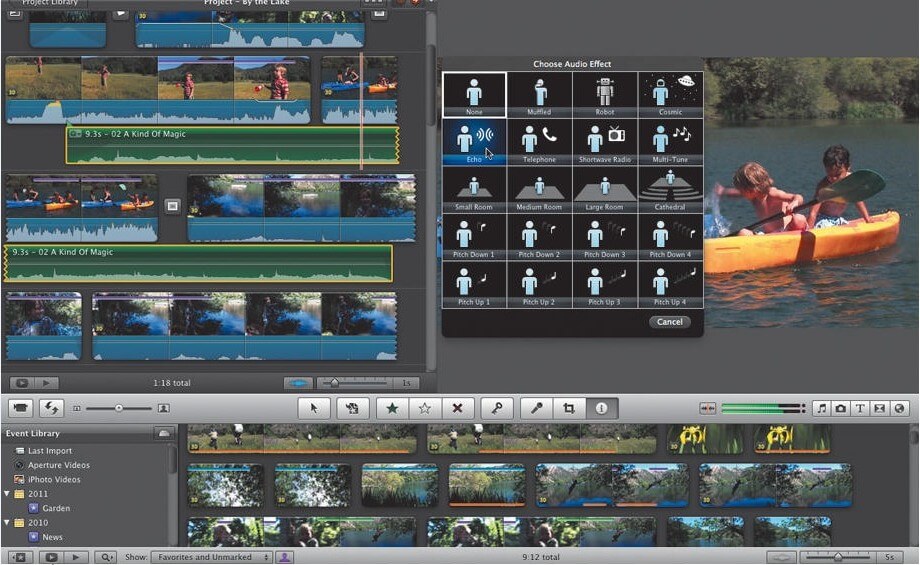Open the photo browser with camera icon
Image resolution: width=920 pixels, height=565 pixels.
tap(841, 408)
